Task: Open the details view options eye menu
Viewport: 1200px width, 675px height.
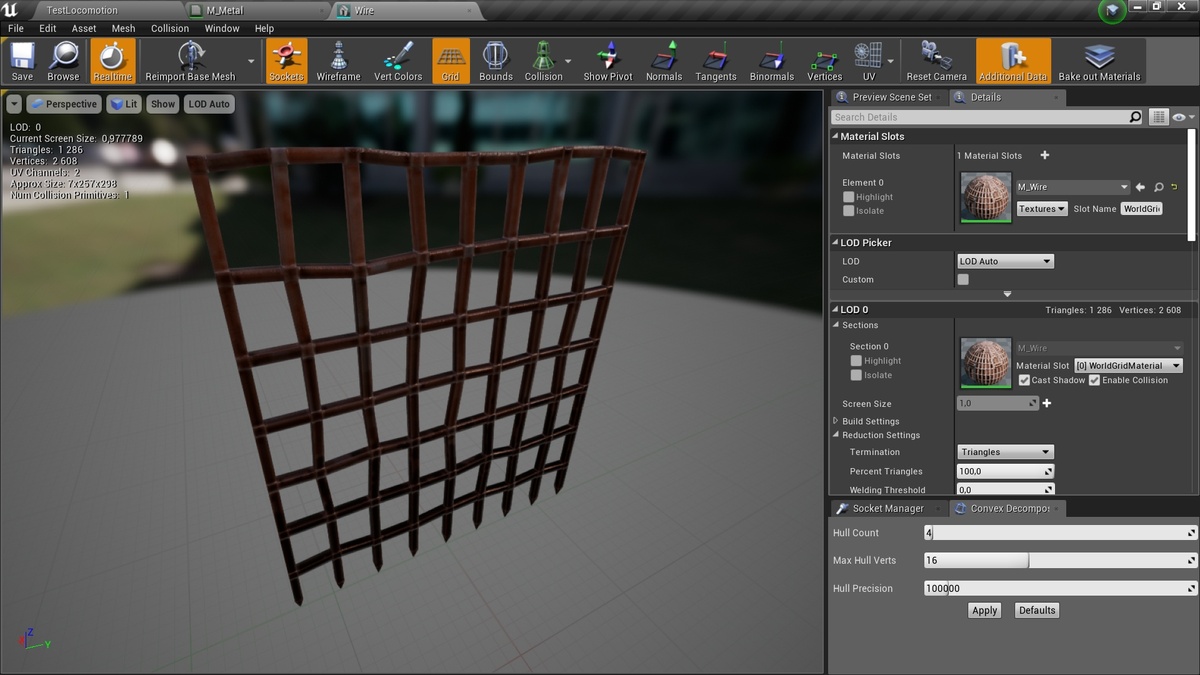Action: 1183,117
